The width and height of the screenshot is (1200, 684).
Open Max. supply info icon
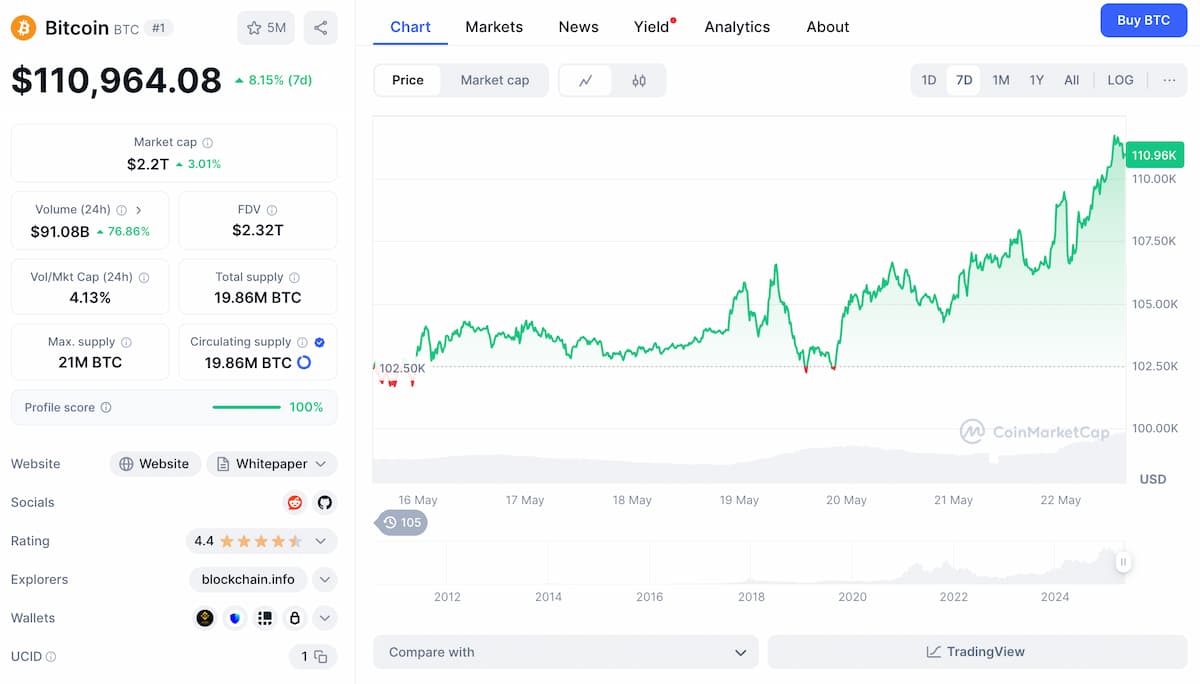126,342
